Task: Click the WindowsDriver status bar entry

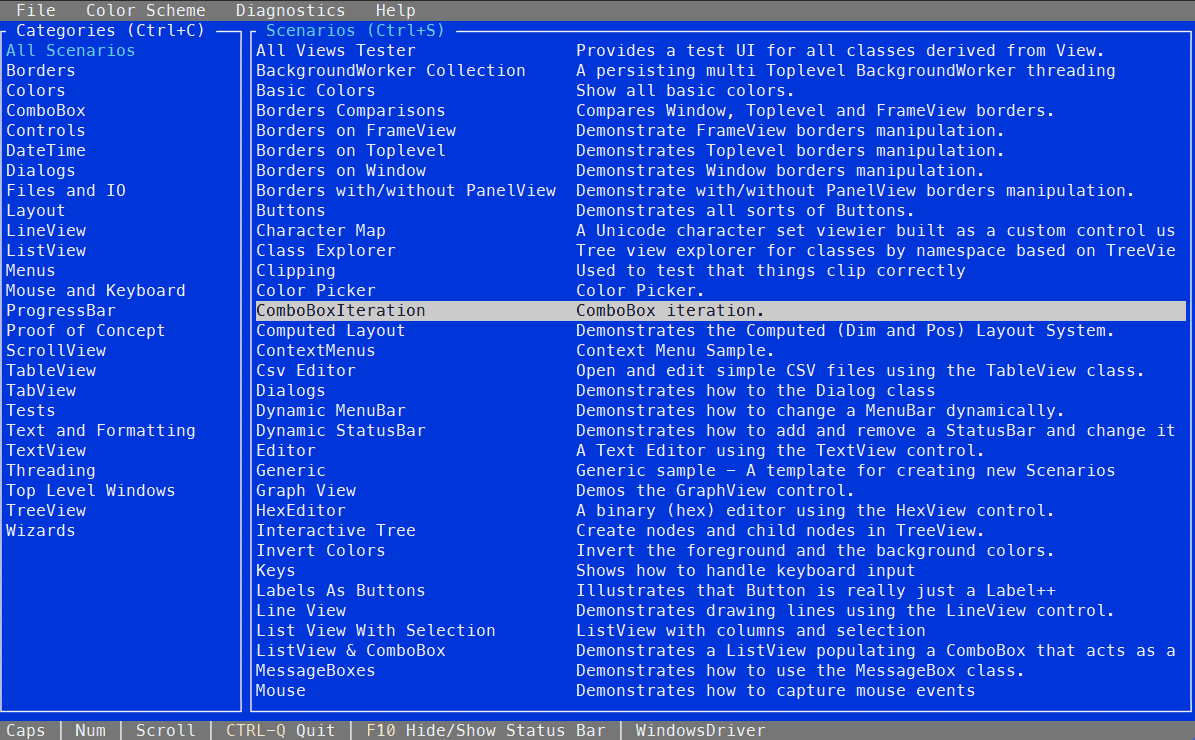Action: click(x=700, y=730)
